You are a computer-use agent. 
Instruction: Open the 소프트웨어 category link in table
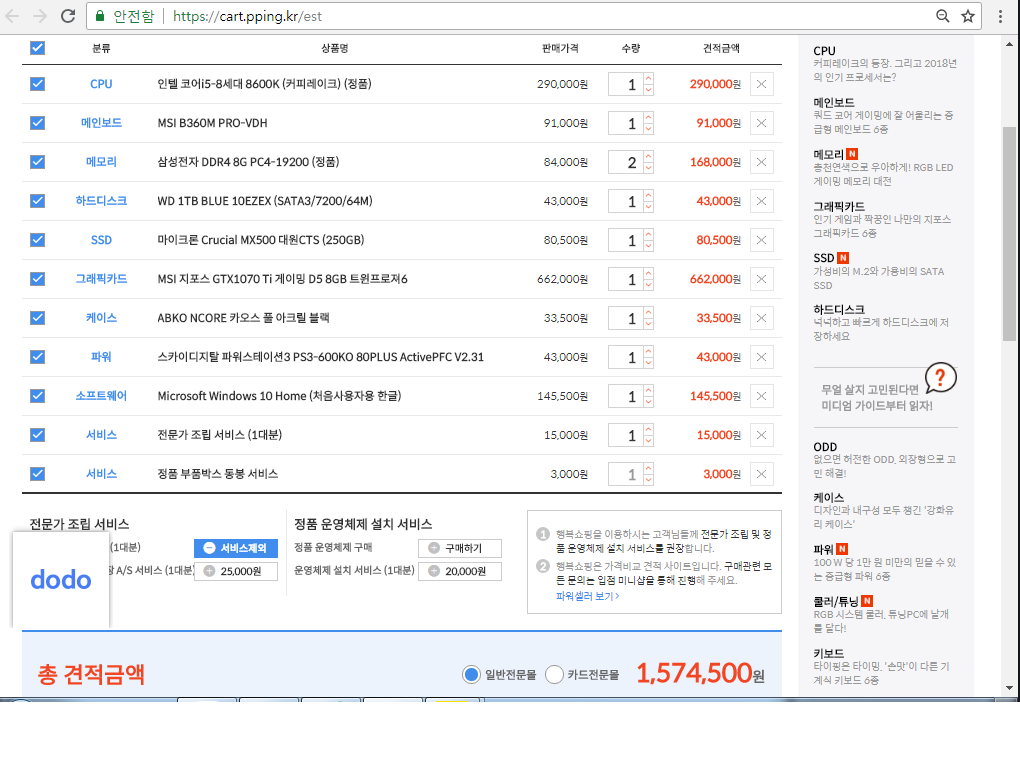click(101, 396)
